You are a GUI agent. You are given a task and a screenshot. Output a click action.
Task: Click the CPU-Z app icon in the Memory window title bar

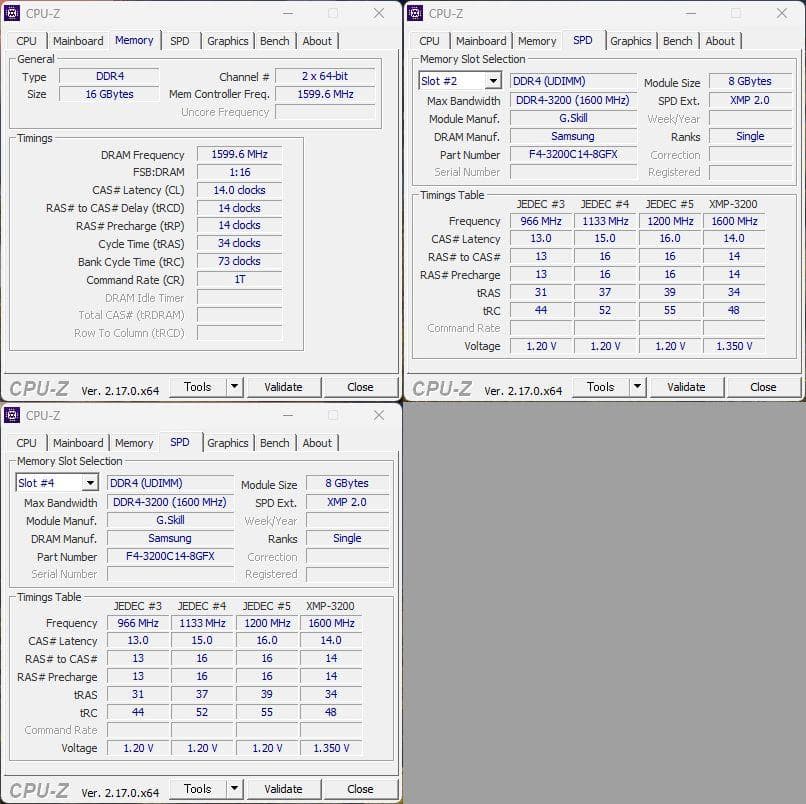pos(13,13)
